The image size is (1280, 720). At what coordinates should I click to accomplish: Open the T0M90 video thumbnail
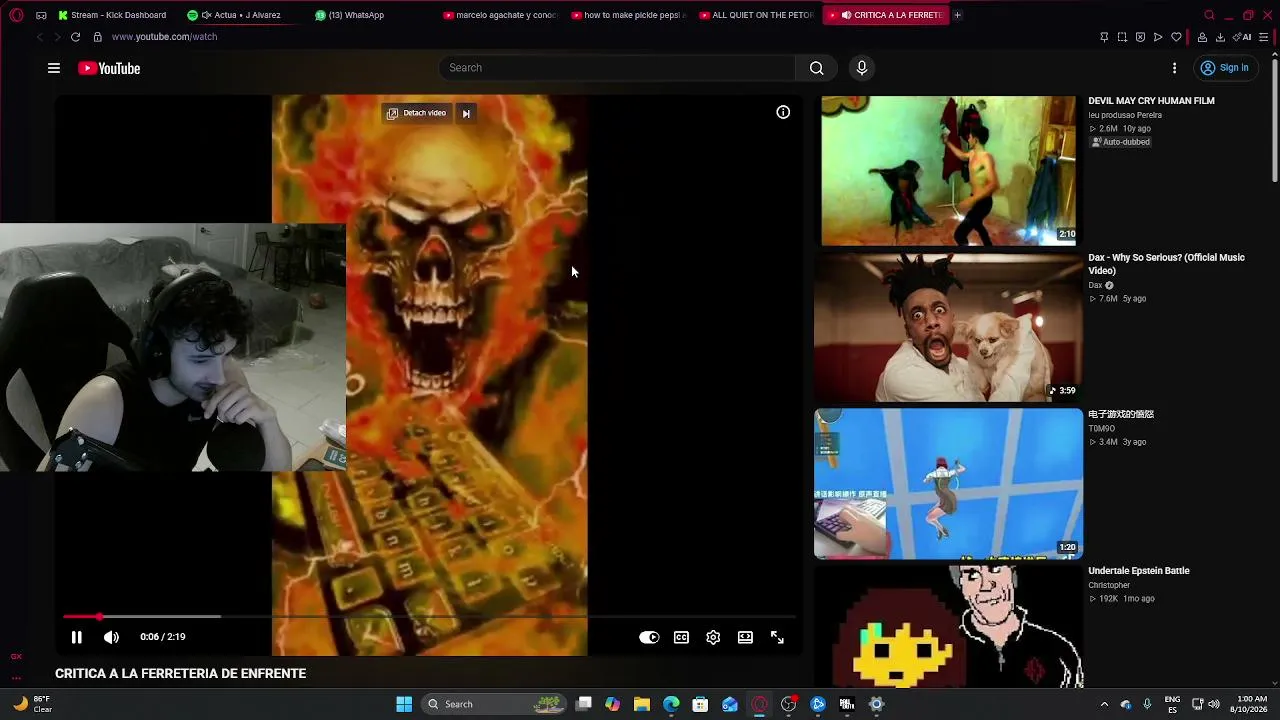948,484
